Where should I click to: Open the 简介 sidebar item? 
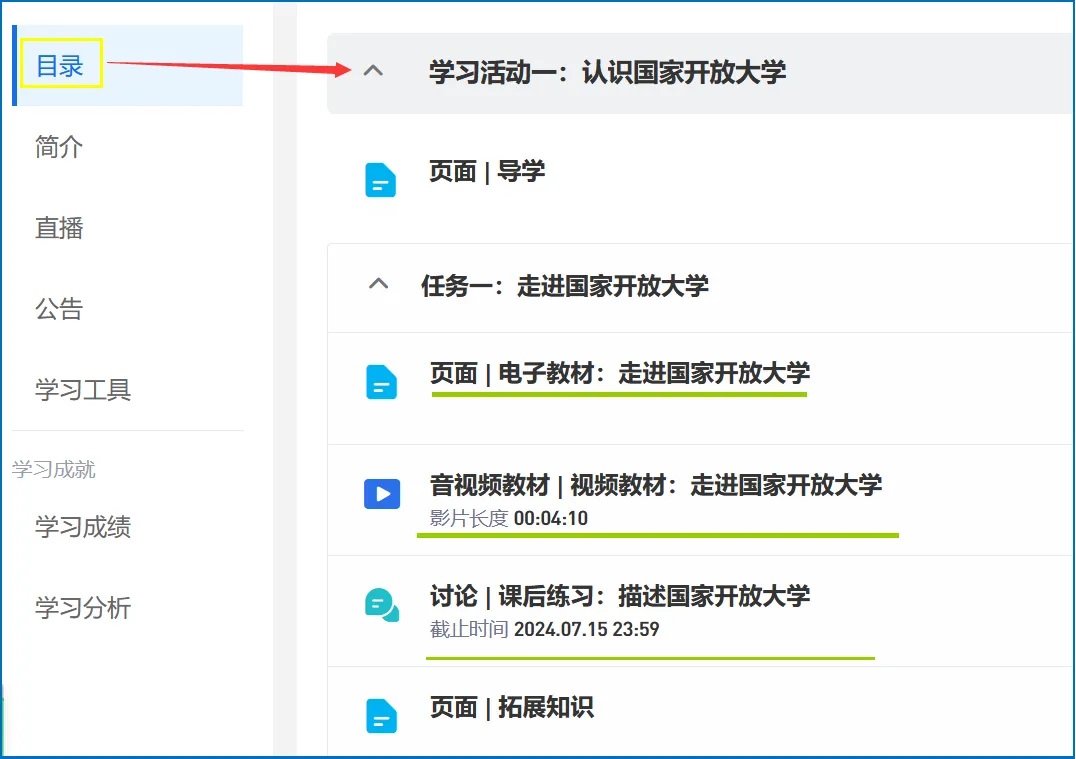[59, 147]
